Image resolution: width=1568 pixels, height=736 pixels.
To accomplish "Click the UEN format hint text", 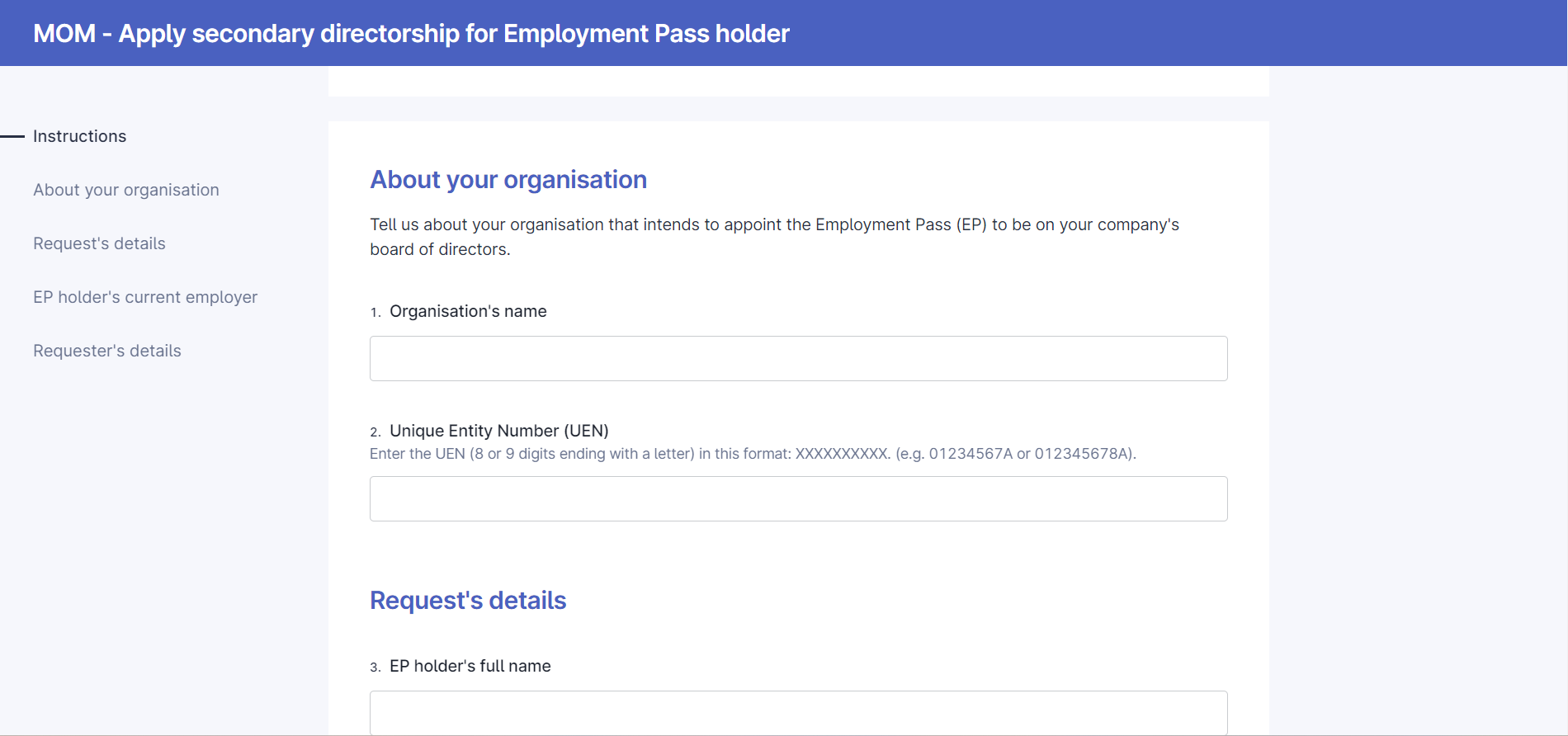I will (x=753, y=454).
